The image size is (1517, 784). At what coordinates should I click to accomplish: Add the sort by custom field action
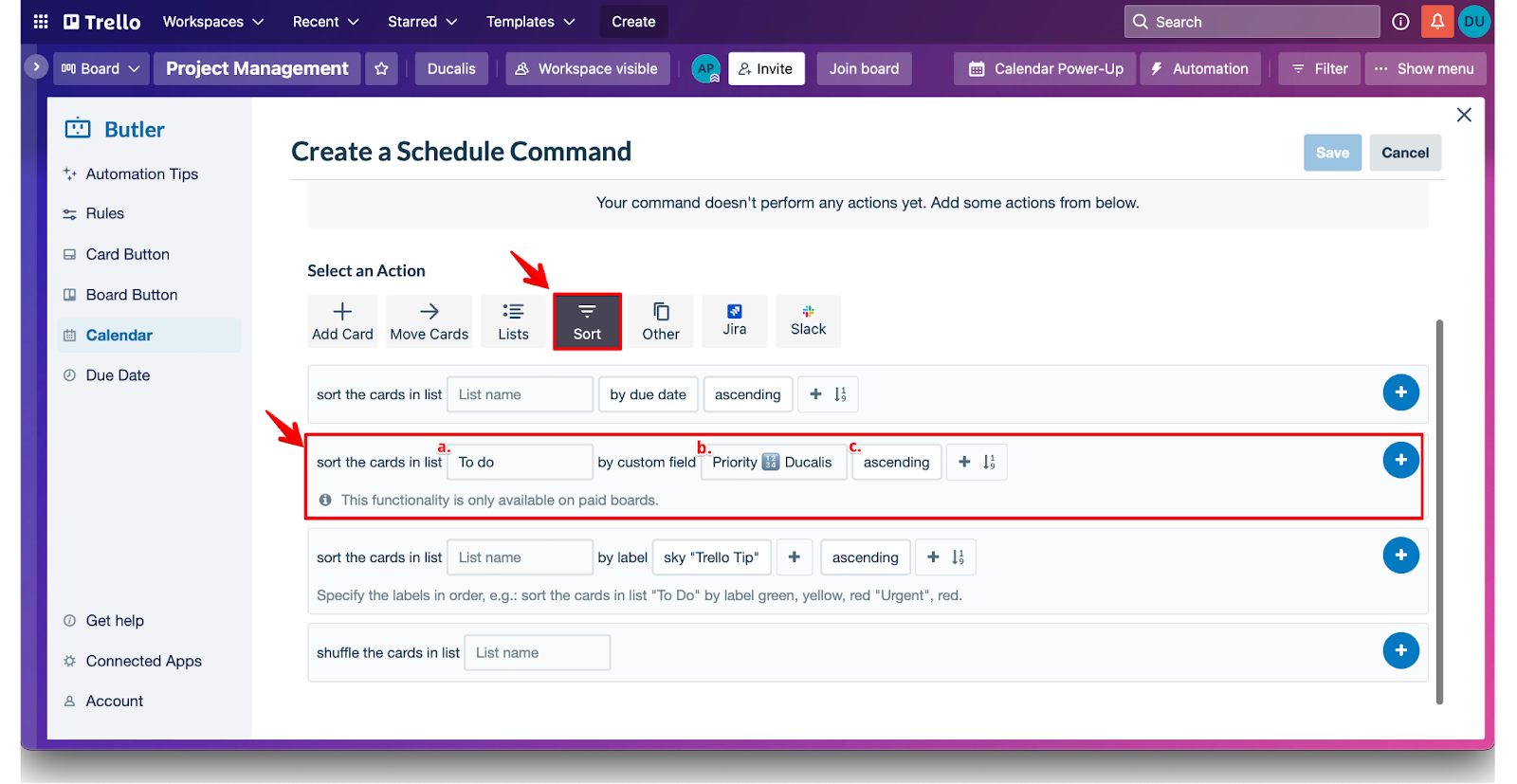pos(1399,460)
